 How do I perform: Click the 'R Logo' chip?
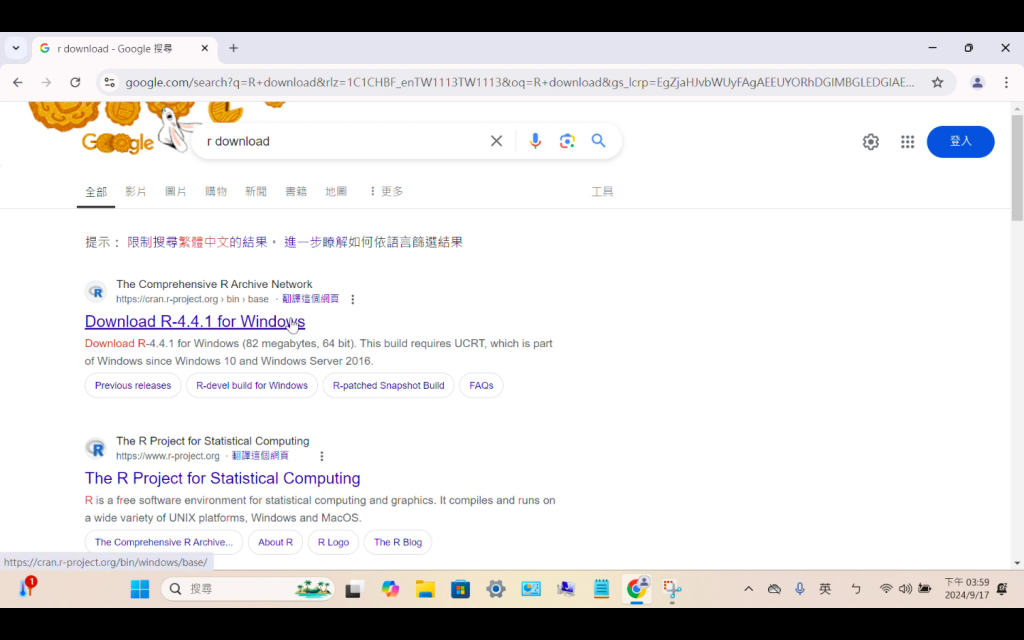pos(333,542)
